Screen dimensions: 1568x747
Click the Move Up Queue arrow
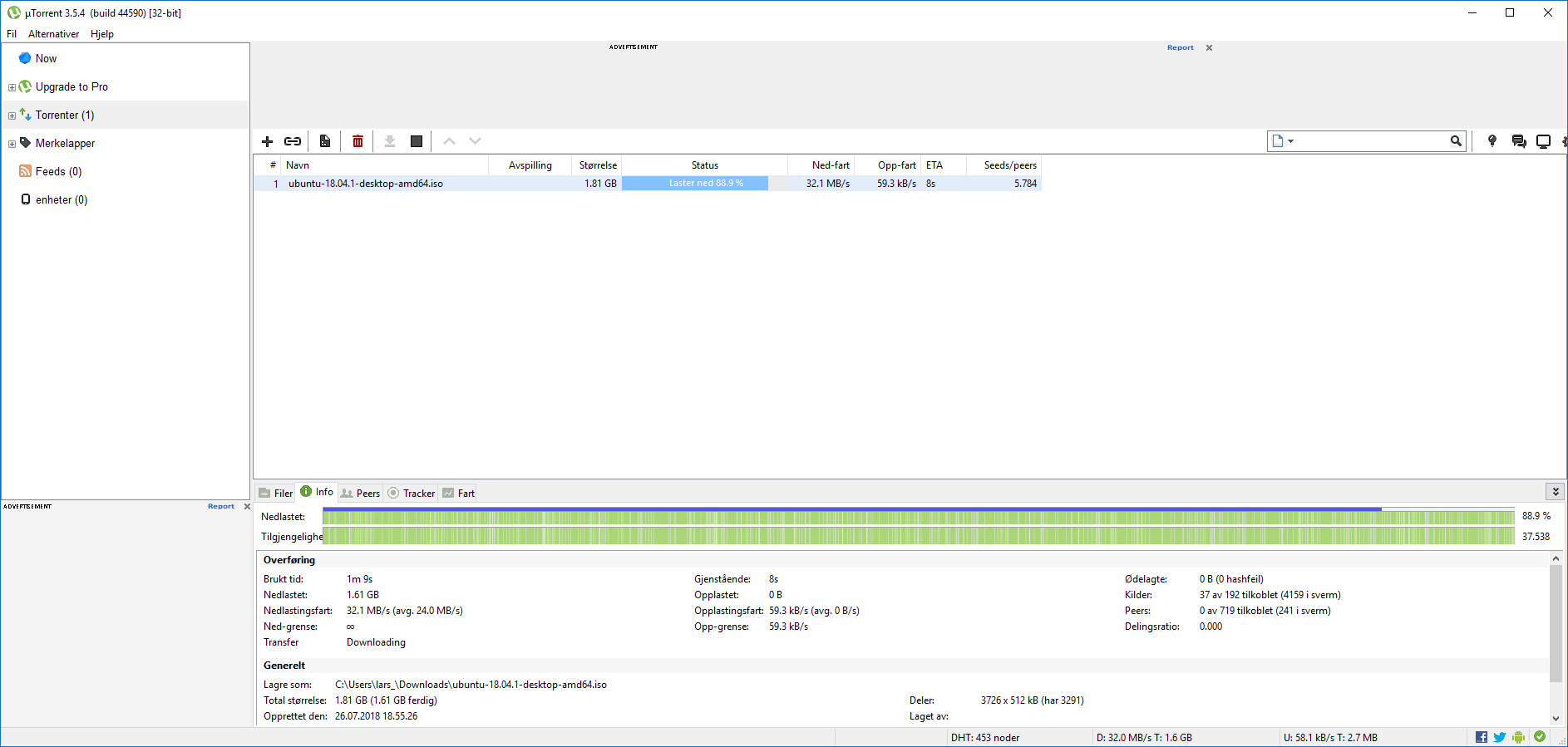(449, 141)
